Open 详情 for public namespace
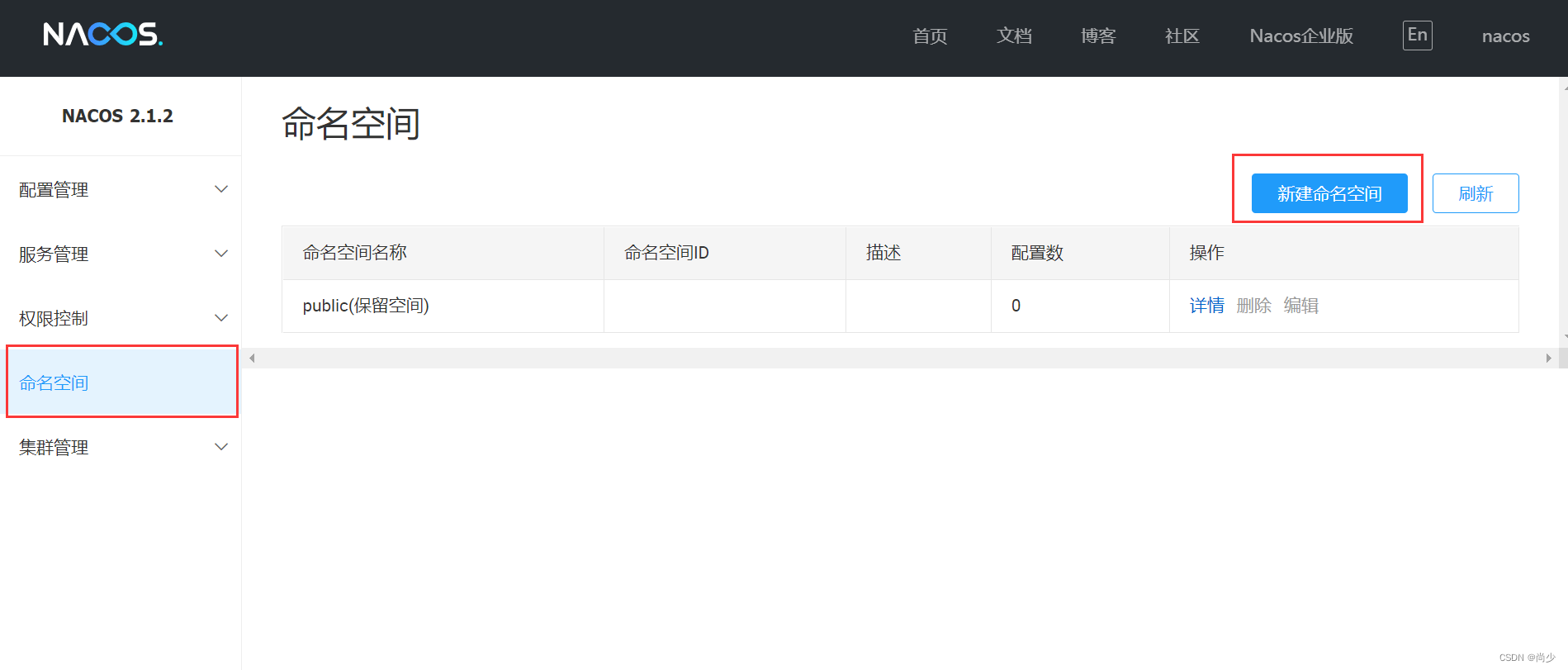1568x670 pixels. [x=1206, y=306]
